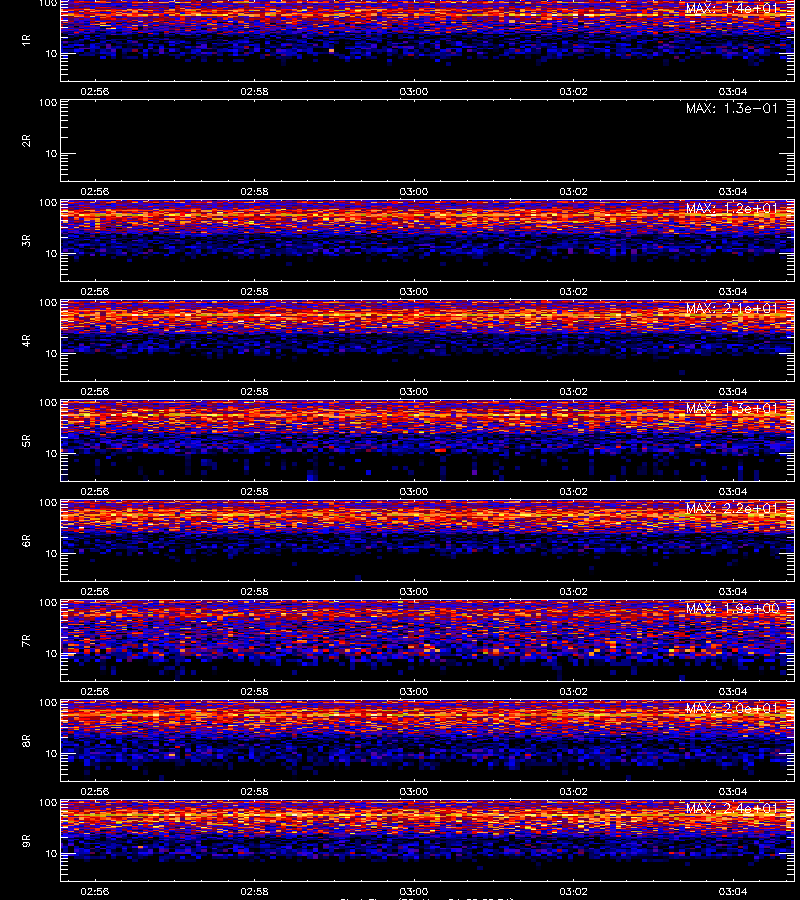Click the 03:04 tick label of panel 9R

tap(733, 891)
